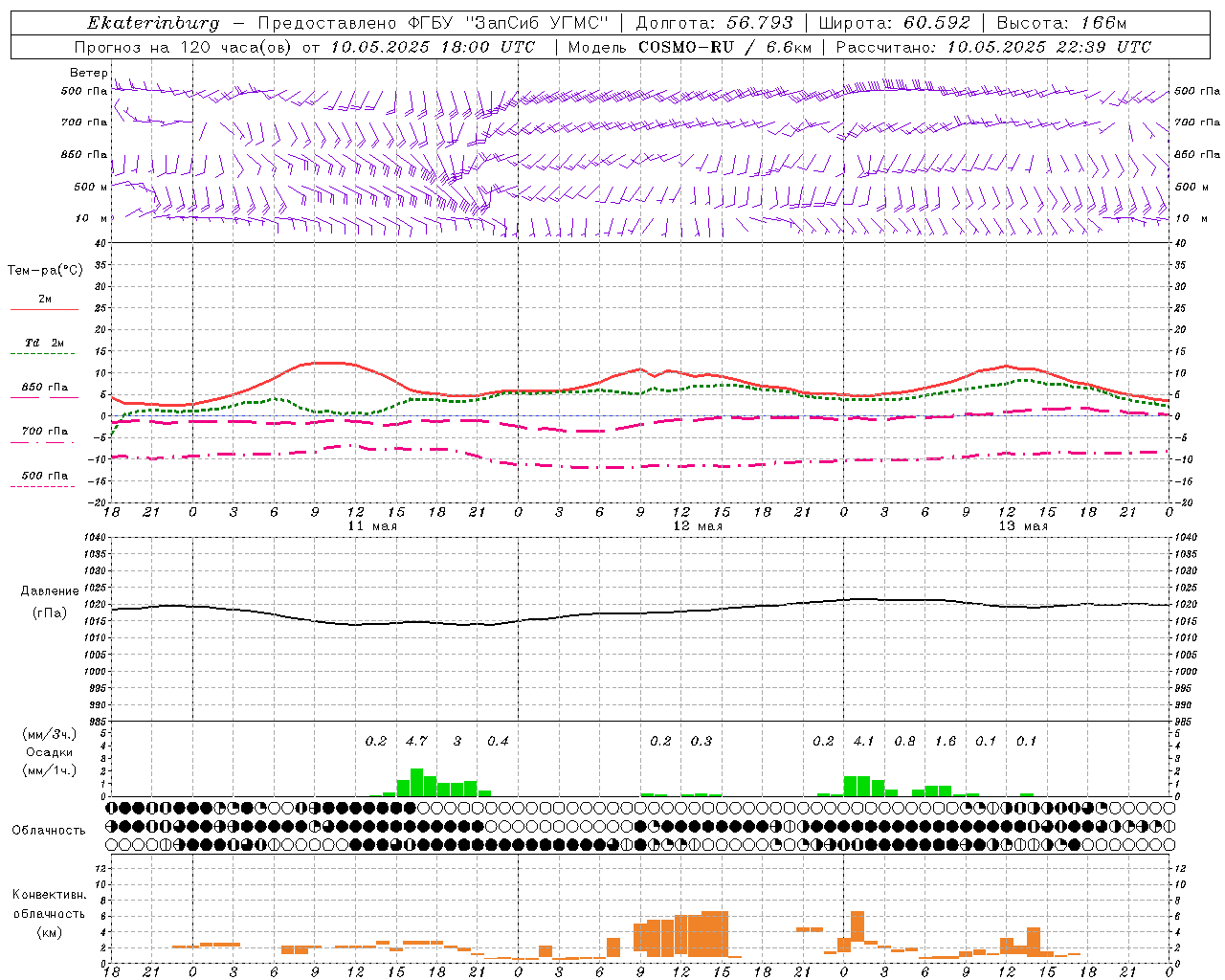Click the Конвективн. panel label
This screenshot has width=1225, height=980.
pyautogui.click(x=49, y=895)
